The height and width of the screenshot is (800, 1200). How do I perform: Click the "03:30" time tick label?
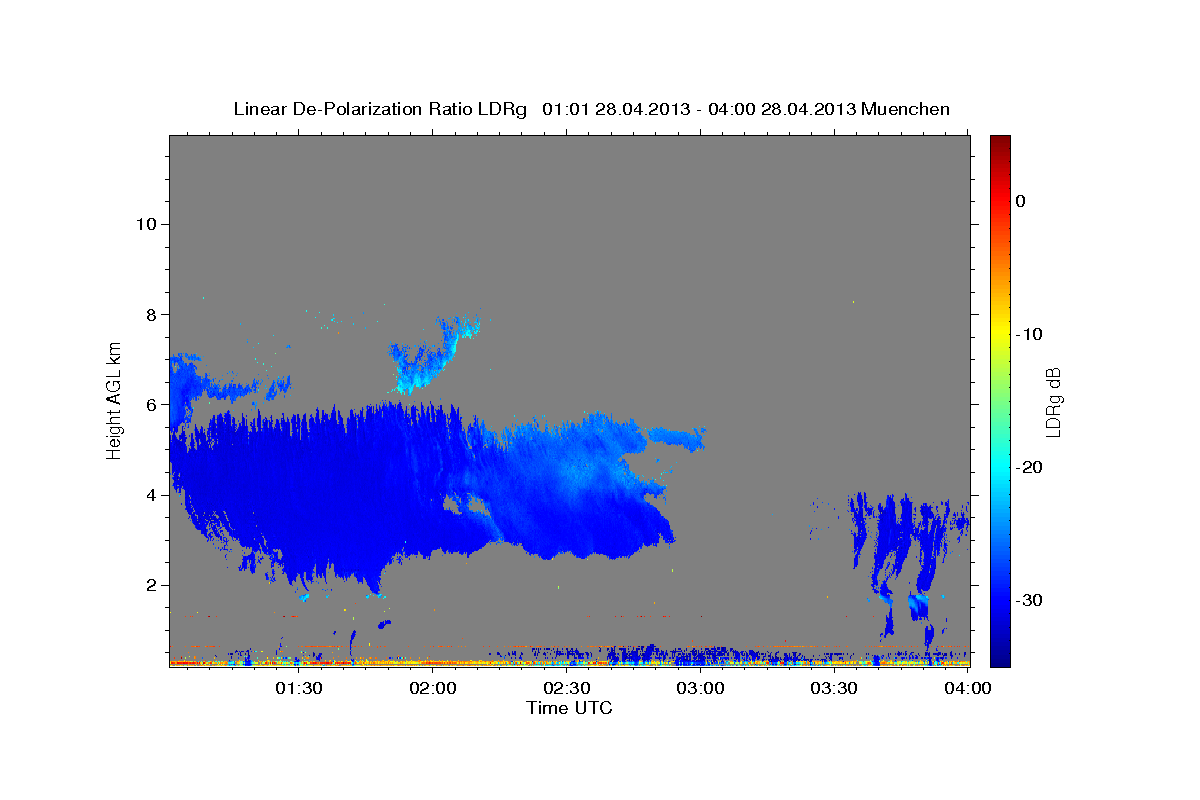(x=833, y=688)
